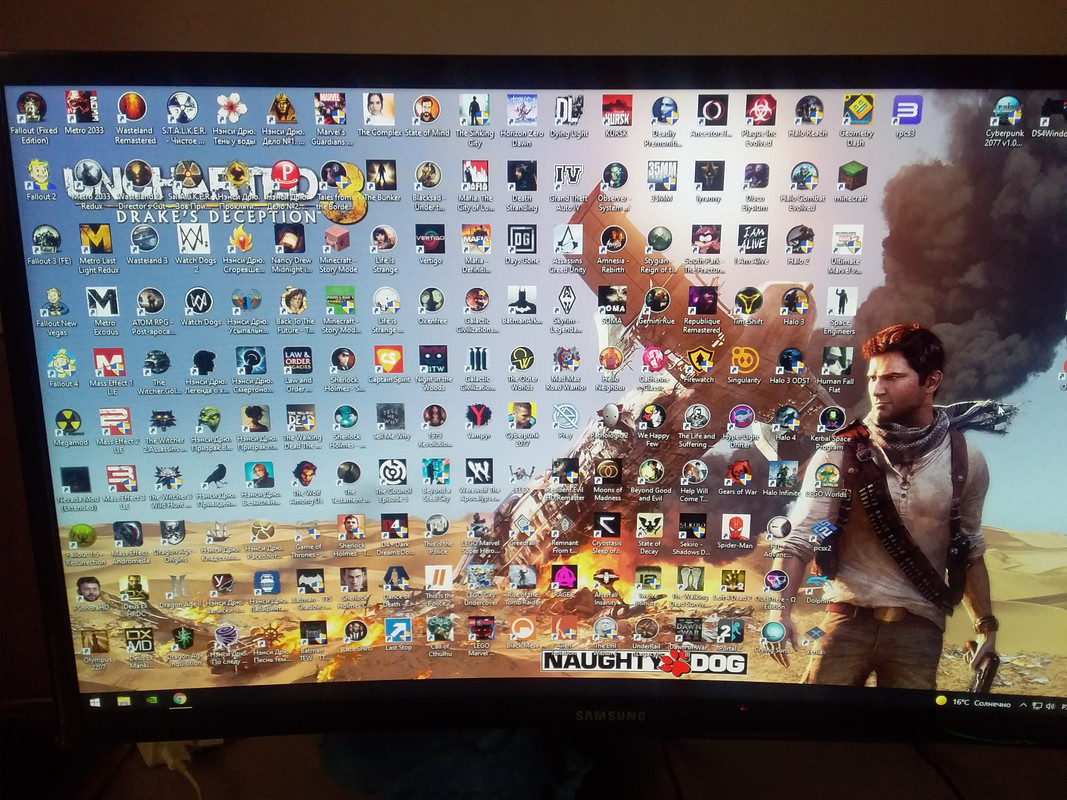
Task: Open the taskbar weather widget showing 16°C
Action: [973, 702]
